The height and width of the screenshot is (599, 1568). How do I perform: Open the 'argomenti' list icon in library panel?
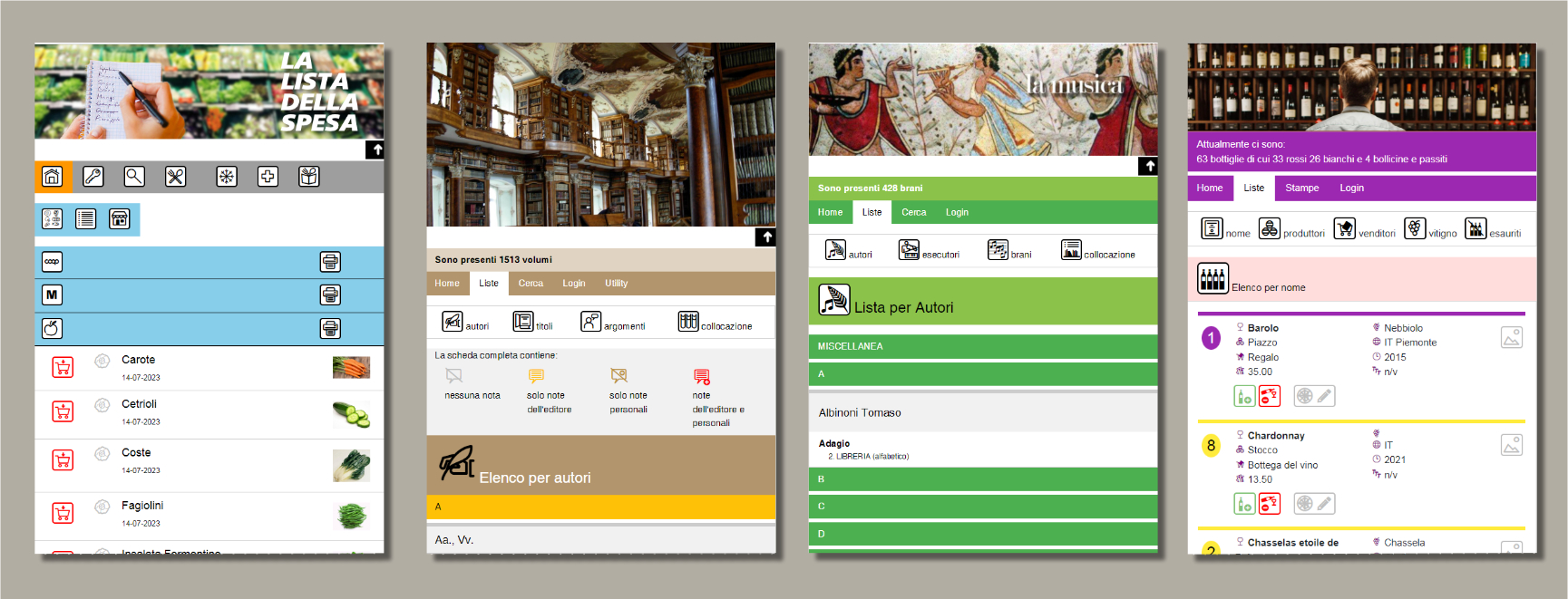[x=591, y=322]
